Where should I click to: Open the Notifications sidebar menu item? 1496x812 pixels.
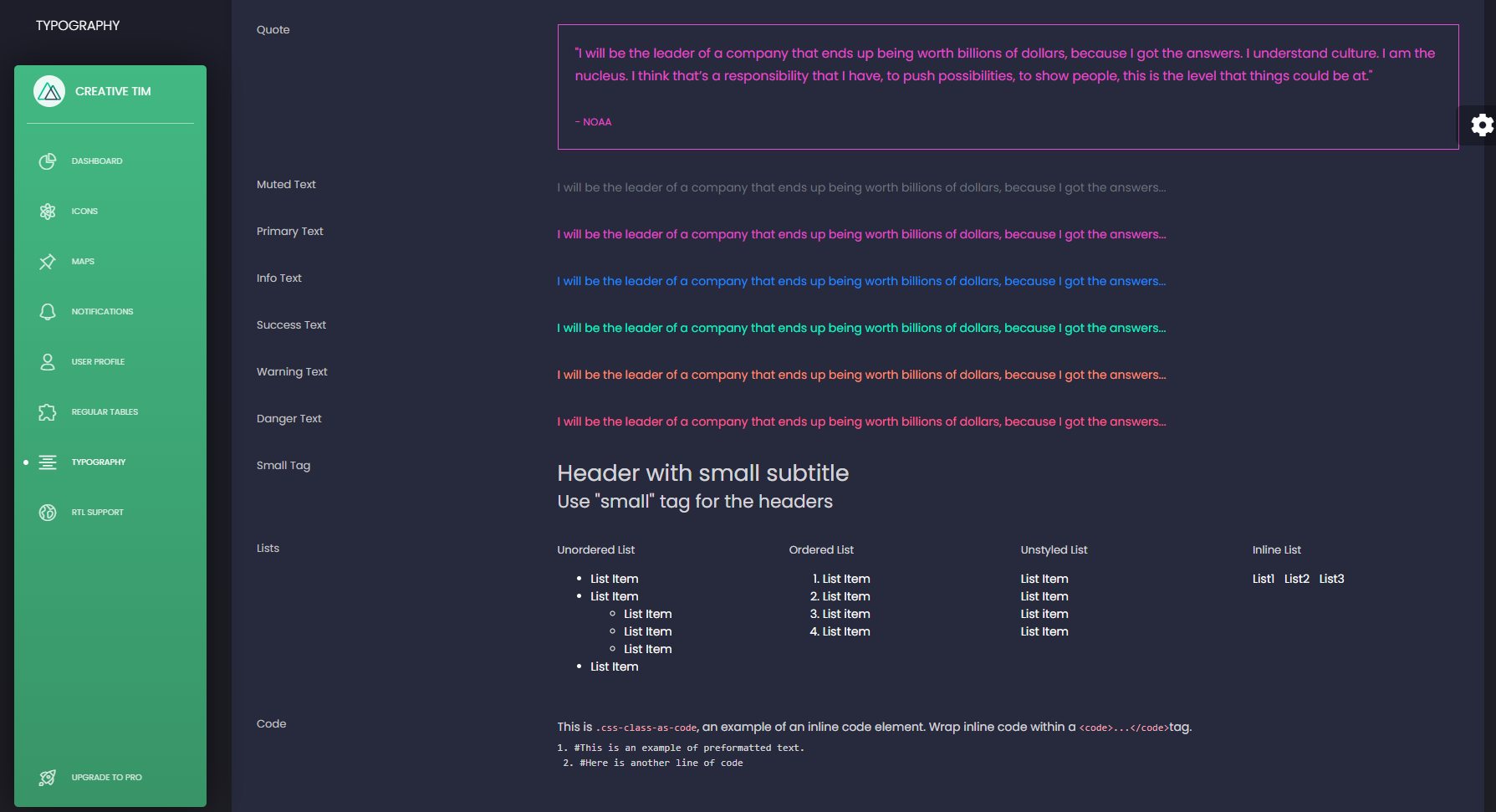click(x=102, y=311)
